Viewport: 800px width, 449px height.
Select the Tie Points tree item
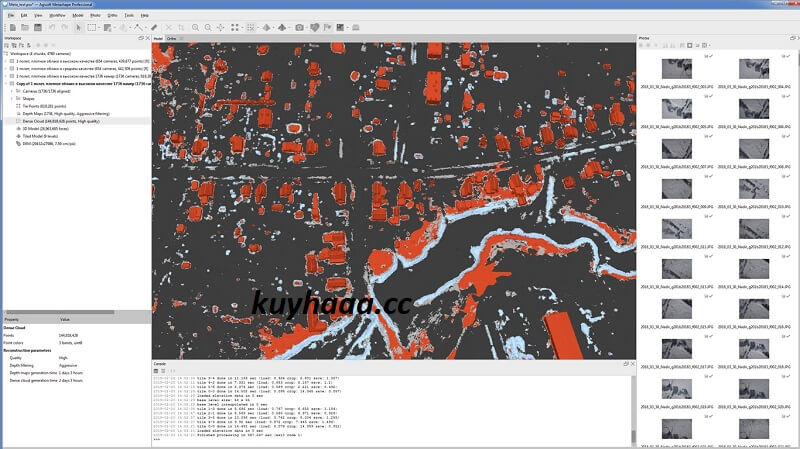(x=44, y=106)
